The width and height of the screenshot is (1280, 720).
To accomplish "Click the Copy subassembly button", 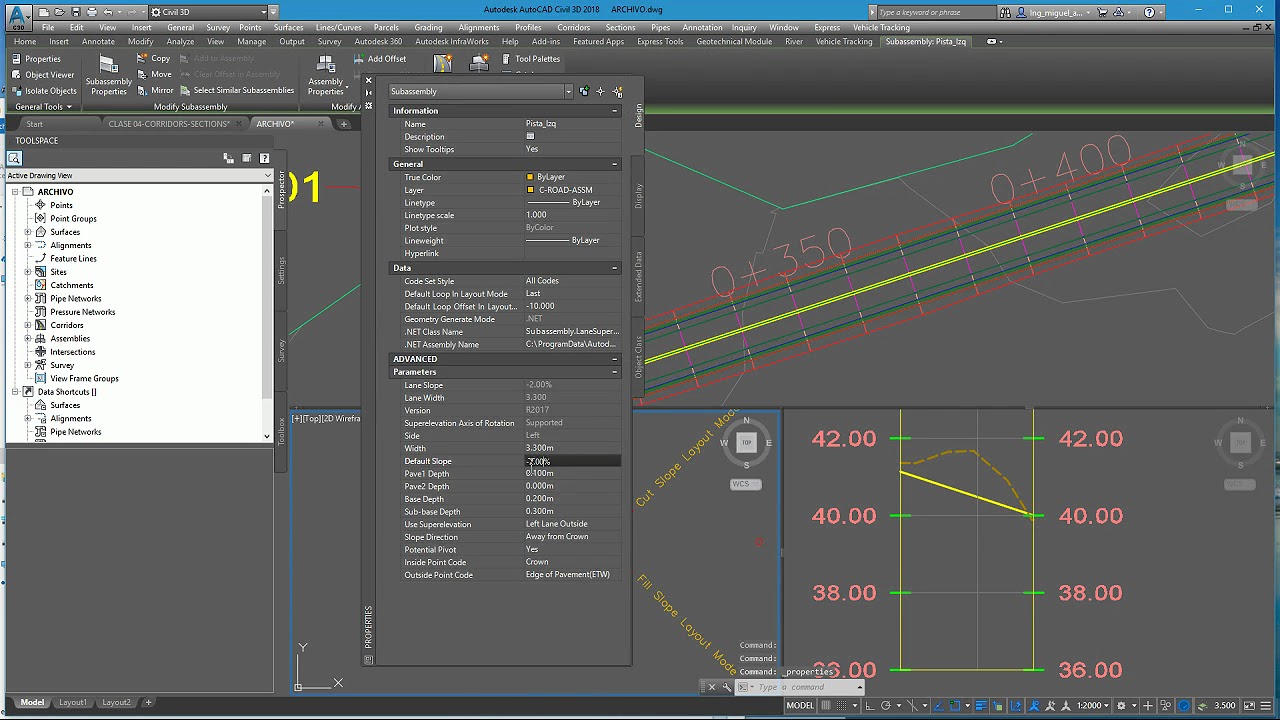I will (x=154, y=58).
